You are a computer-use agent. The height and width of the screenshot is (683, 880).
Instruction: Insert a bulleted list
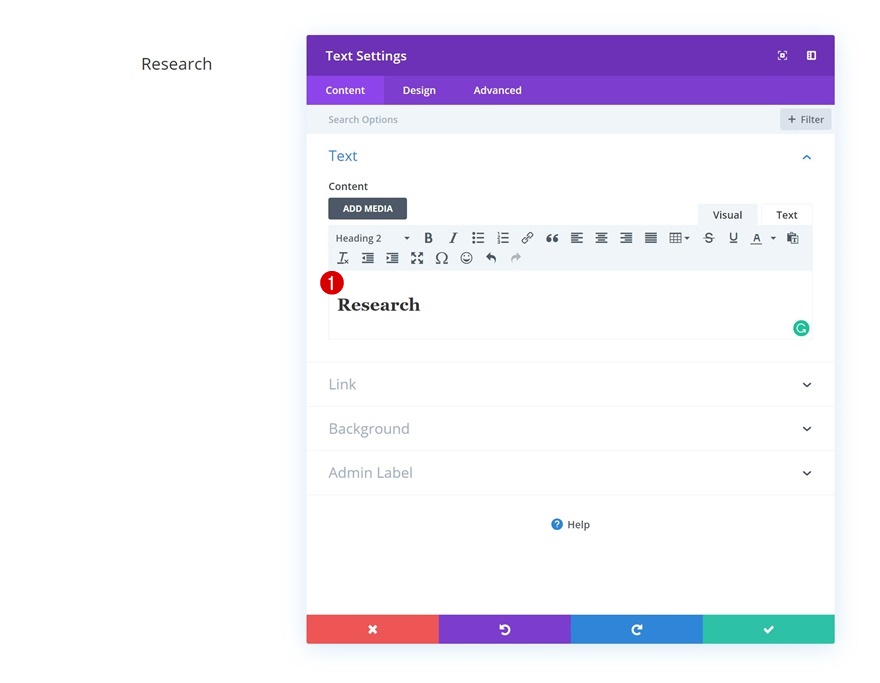pyautogui.click(x=478, y=238)
